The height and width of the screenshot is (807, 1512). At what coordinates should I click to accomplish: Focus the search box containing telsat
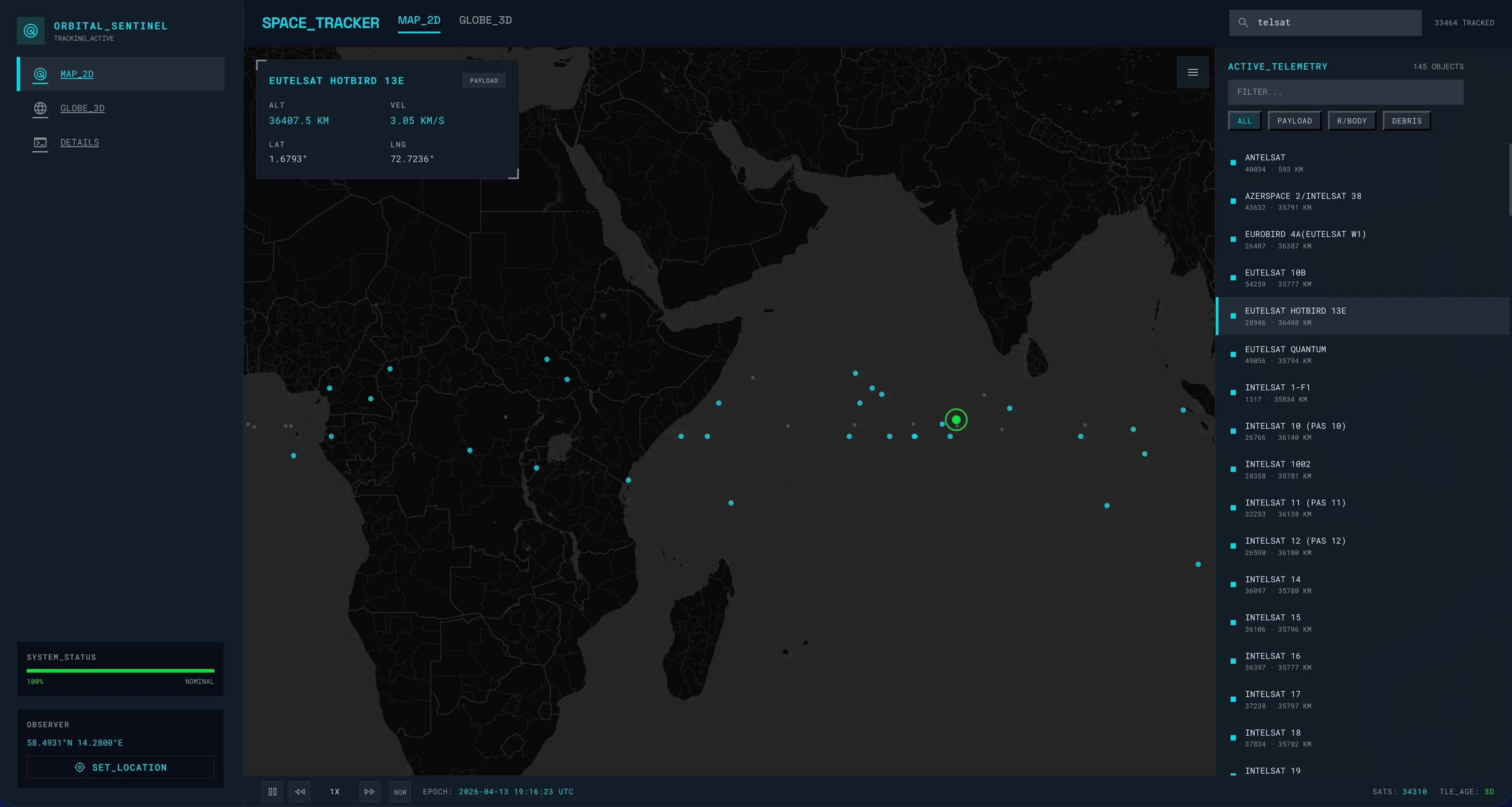[x=1325, y=22]
